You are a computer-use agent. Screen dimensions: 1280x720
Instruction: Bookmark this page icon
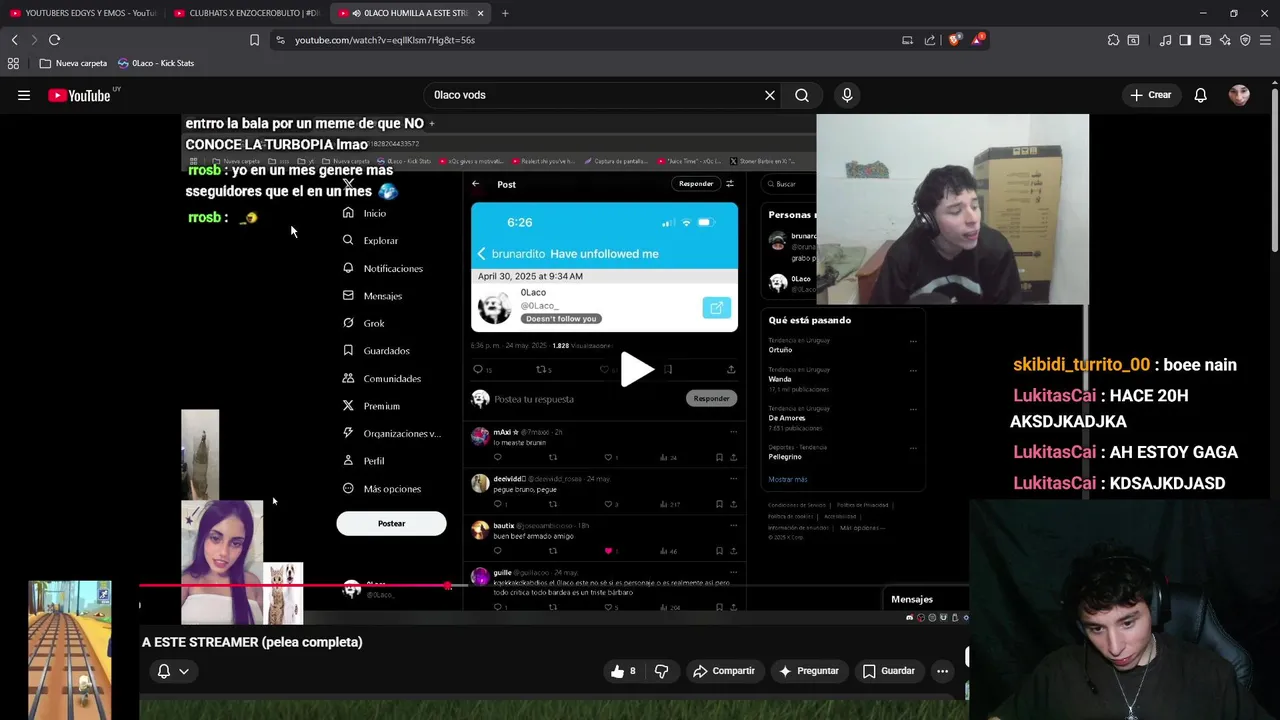[x=254, y=40]
